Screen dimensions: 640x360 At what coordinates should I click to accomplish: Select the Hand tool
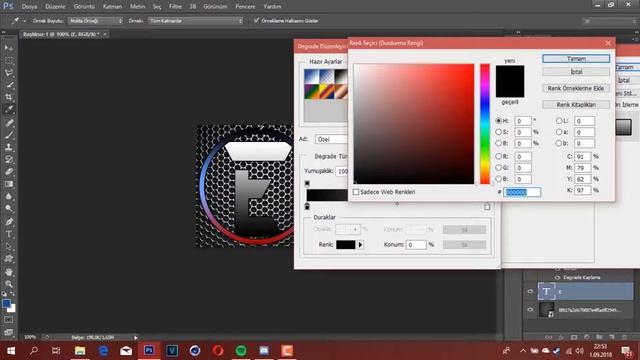click(9, 272)
